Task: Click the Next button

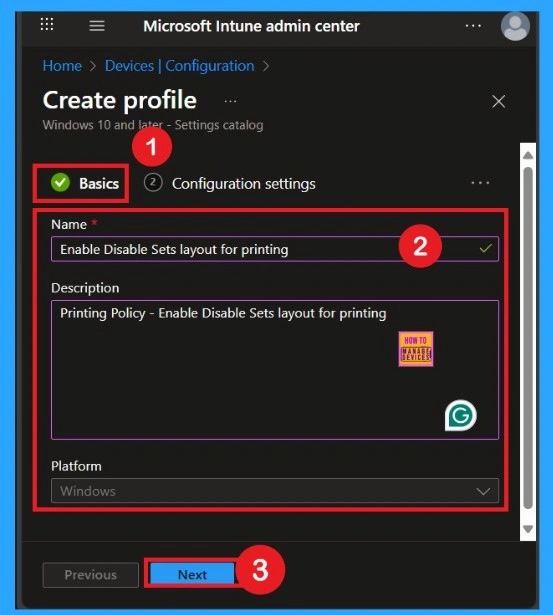Action: click(x=192, y=575)
